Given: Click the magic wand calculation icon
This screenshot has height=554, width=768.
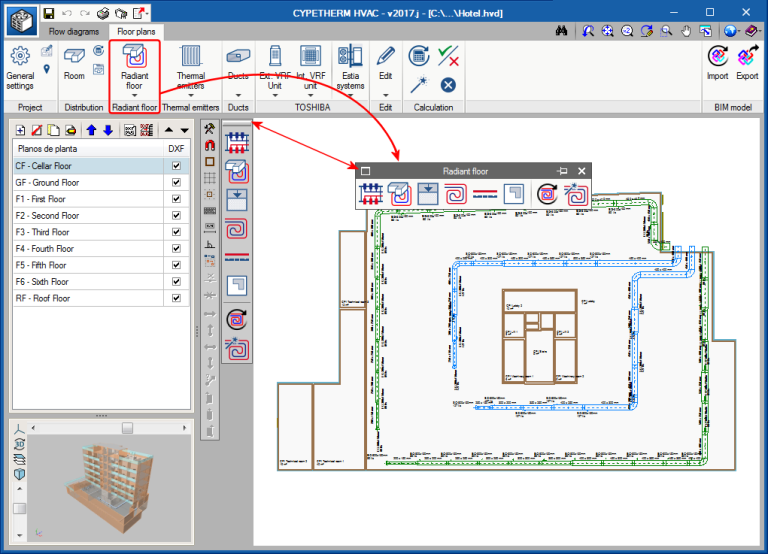Looking at the screenshot, I should point(419,85).
